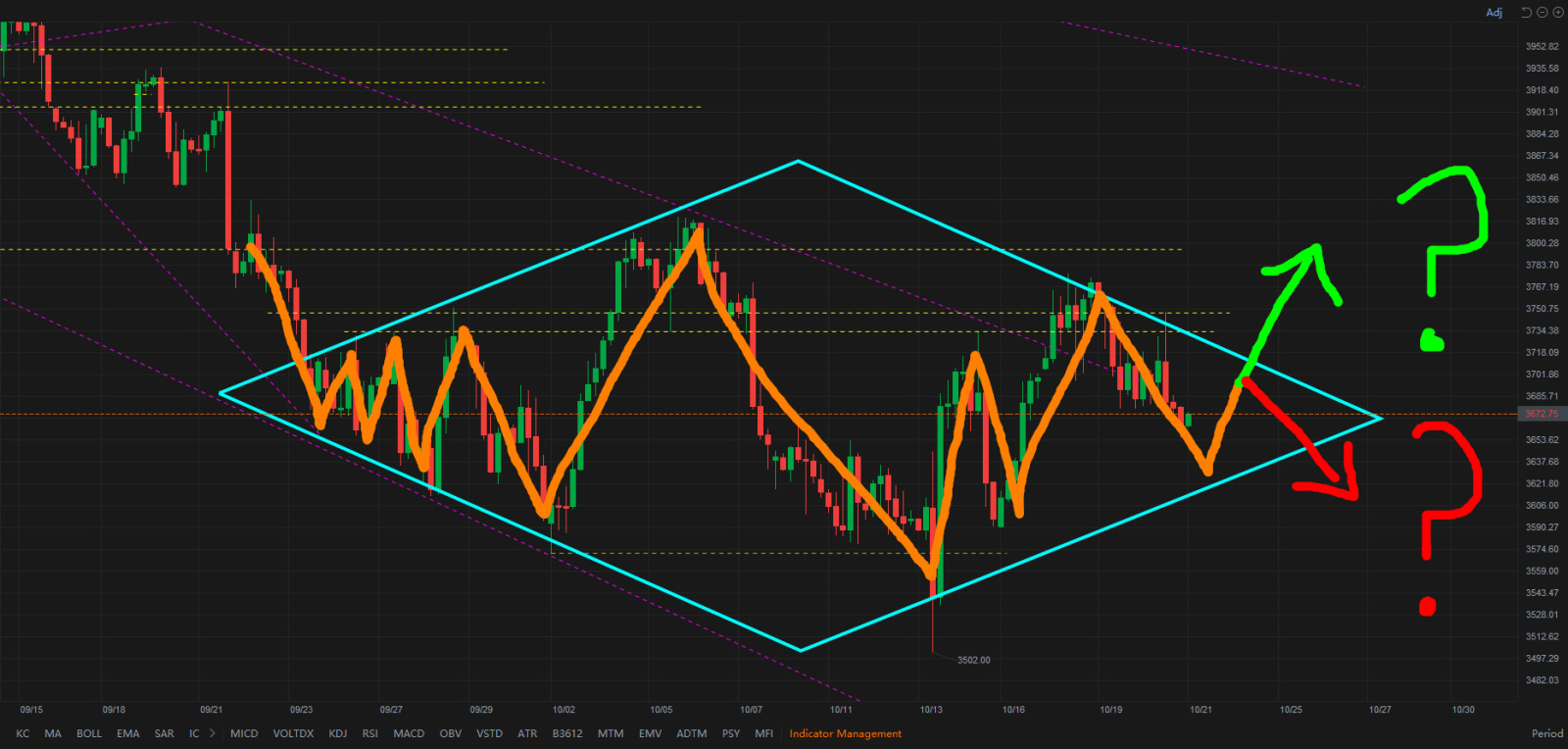Select the OBV indicator
Screen dimensions: 1568x749
click(x=451, y=733)
